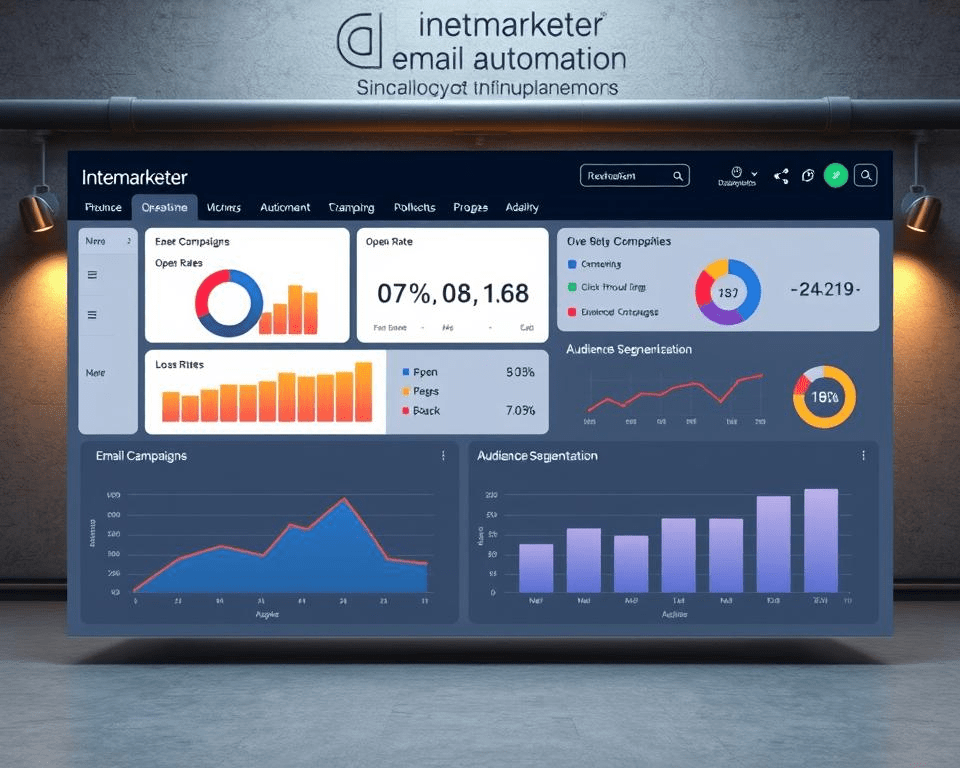This screenshot has width=960, height=768.
Task: Select the highlighted Oreatine tab
Action: click(164, 208)
